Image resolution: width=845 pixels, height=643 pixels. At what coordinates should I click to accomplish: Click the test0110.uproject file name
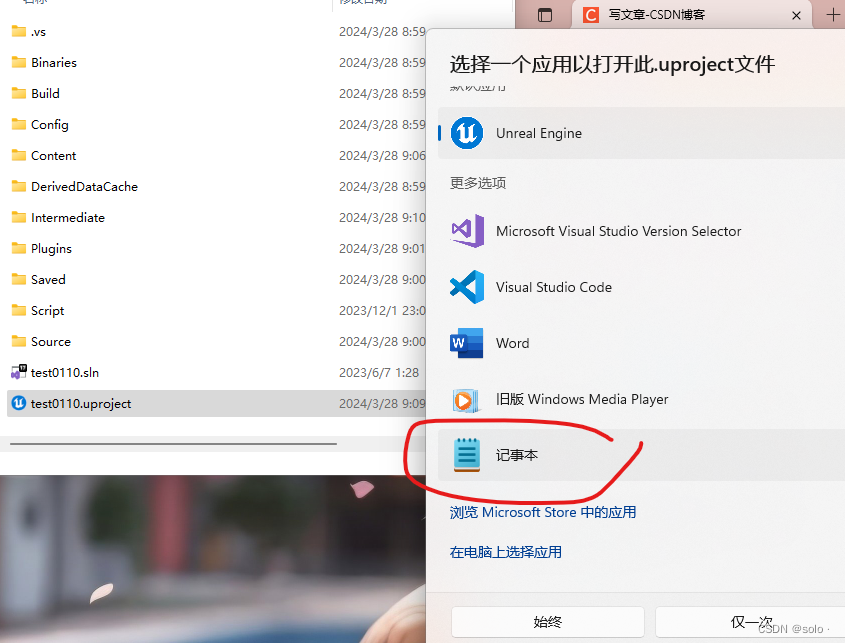pos(81,404)
